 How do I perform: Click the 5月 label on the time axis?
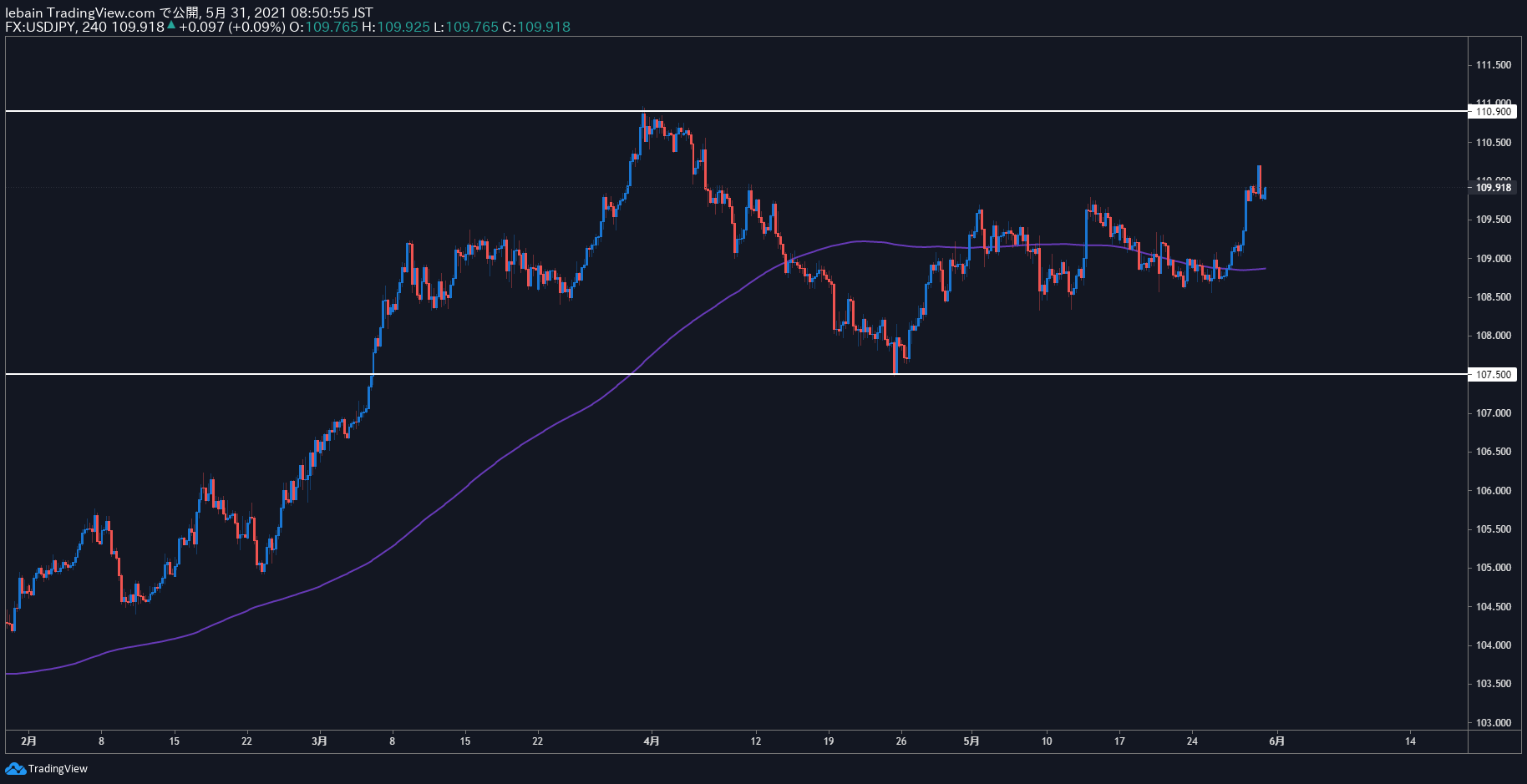[971, 741]
